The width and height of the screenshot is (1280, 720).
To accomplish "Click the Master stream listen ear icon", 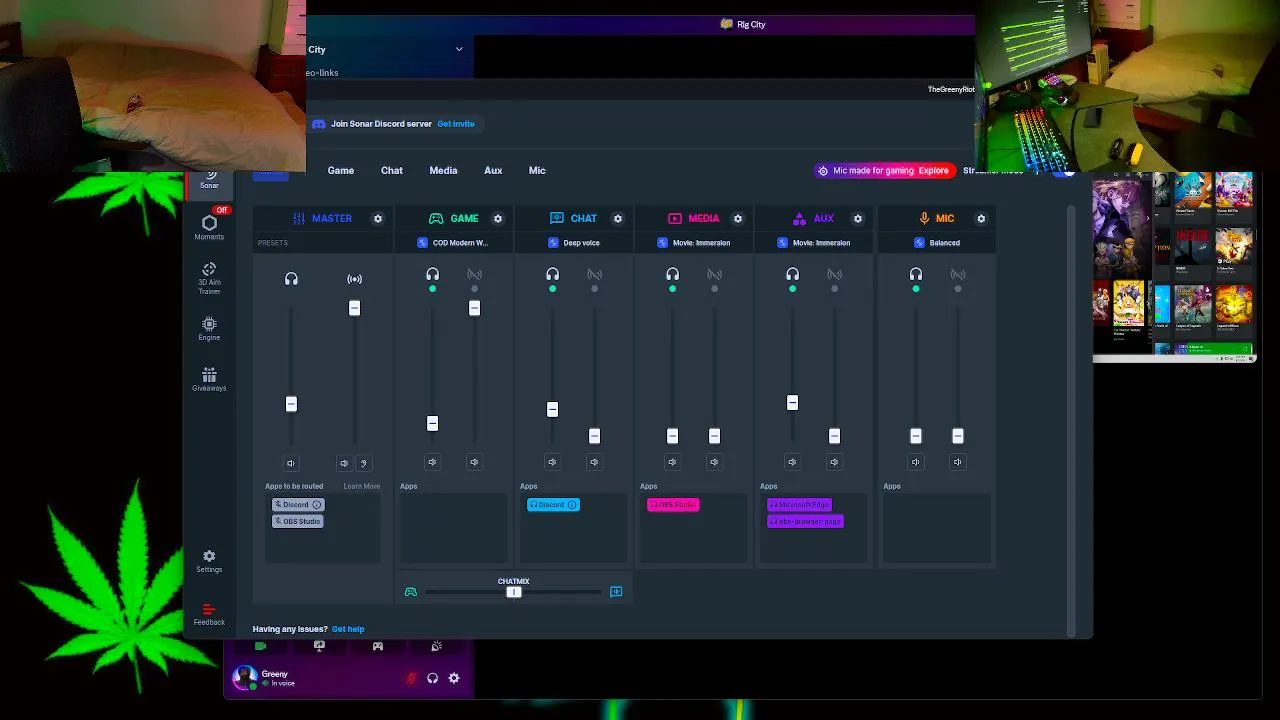I will click(x=363, y=463).
